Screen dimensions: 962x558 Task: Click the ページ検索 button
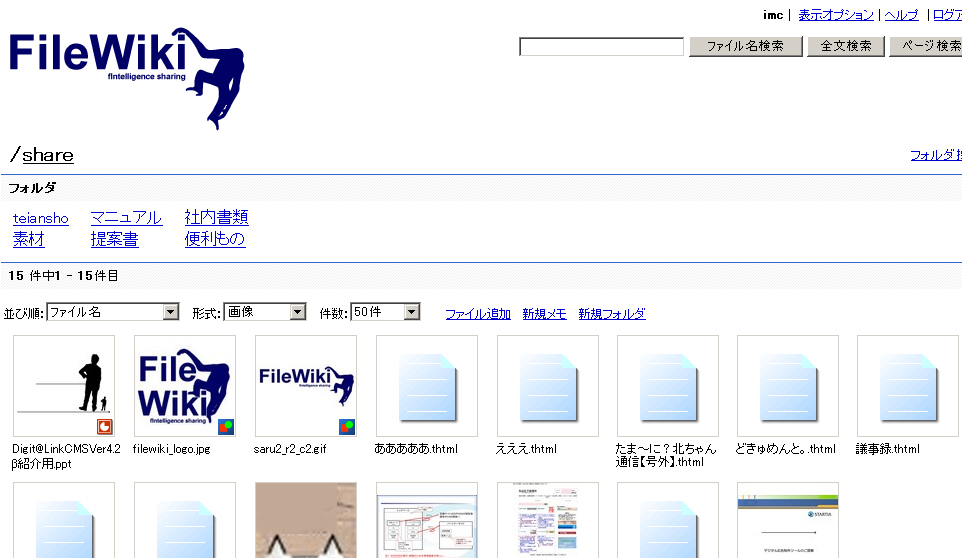tap(928, 46)
